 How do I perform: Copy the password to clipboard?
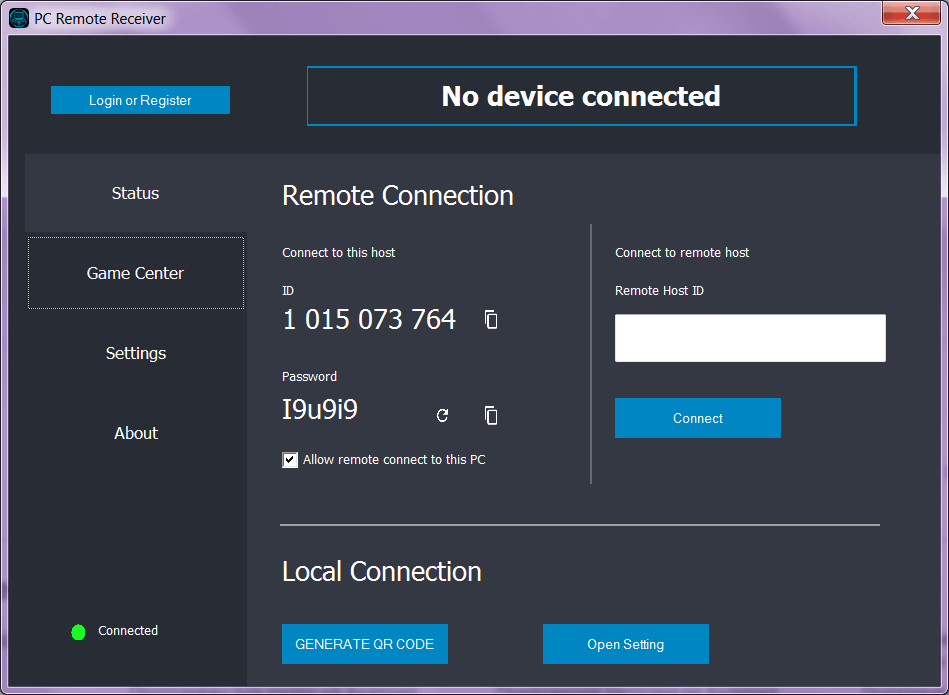click(491, 415)
